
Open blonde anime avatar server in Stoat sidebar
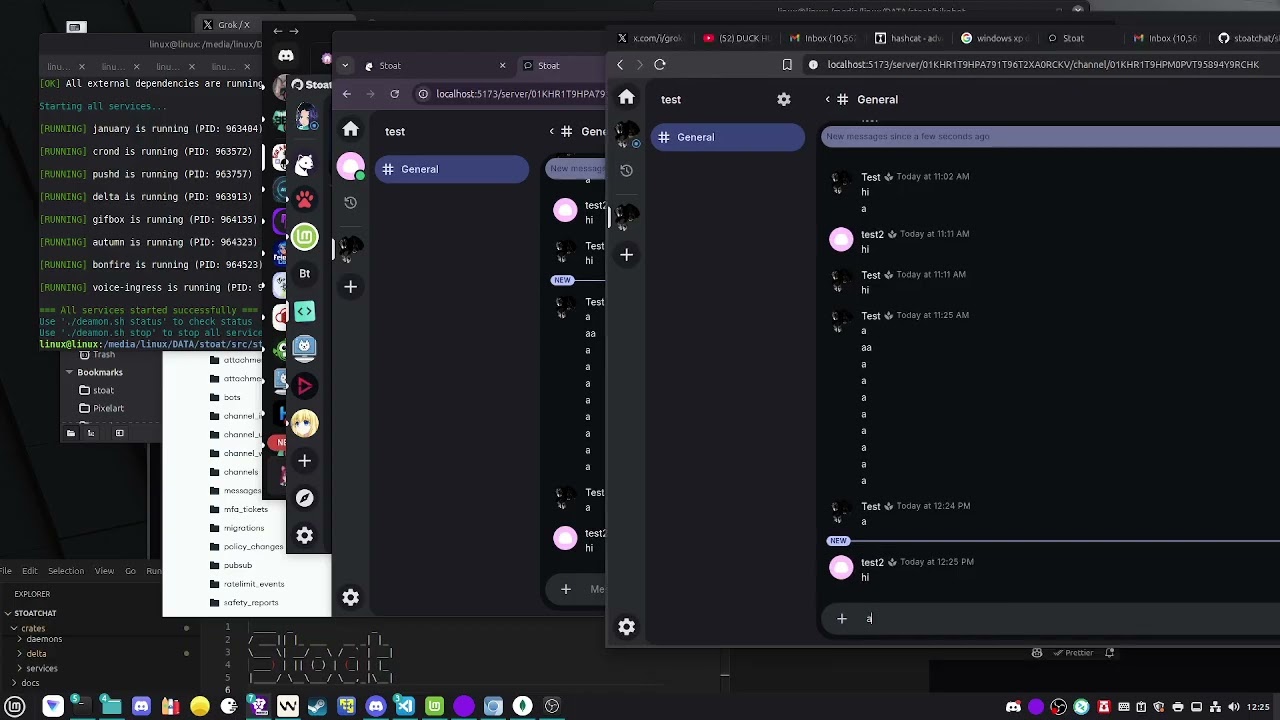tap(304, 423)
